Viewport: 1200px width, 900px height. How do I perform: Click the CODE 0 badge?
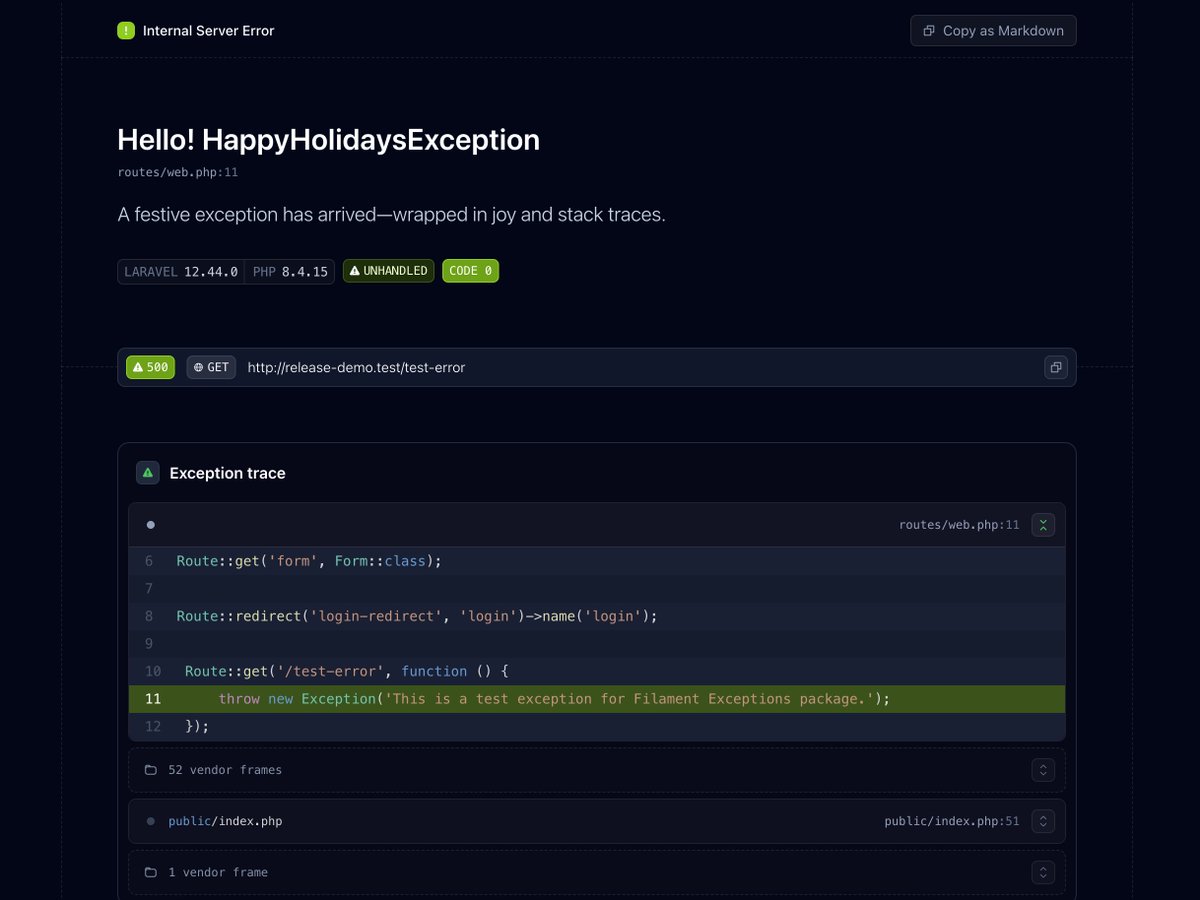point(470,271)
